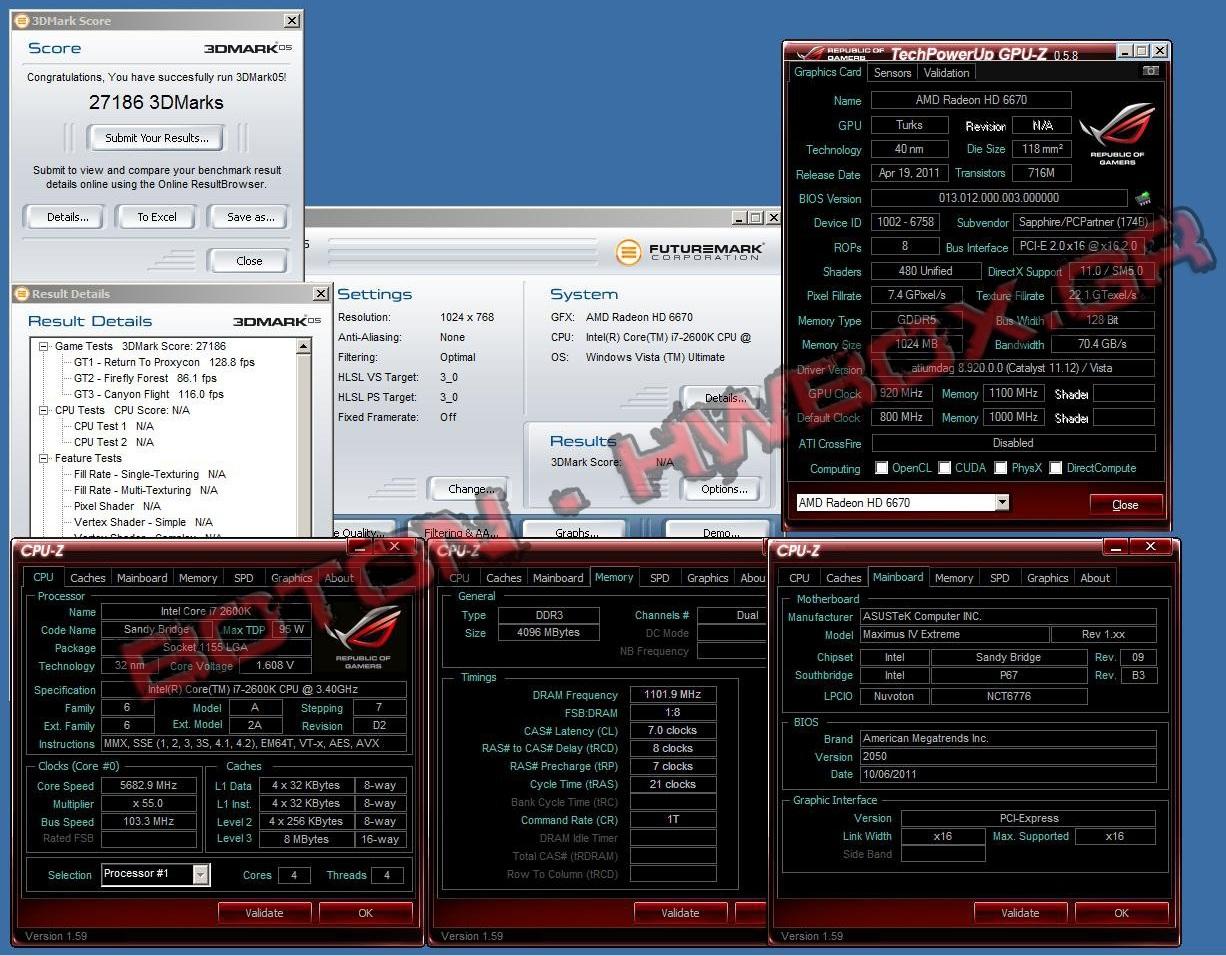This screenshot has height=956, width=1226.
Task: Click the Close button in GPU-Z
Action: 1126,504
